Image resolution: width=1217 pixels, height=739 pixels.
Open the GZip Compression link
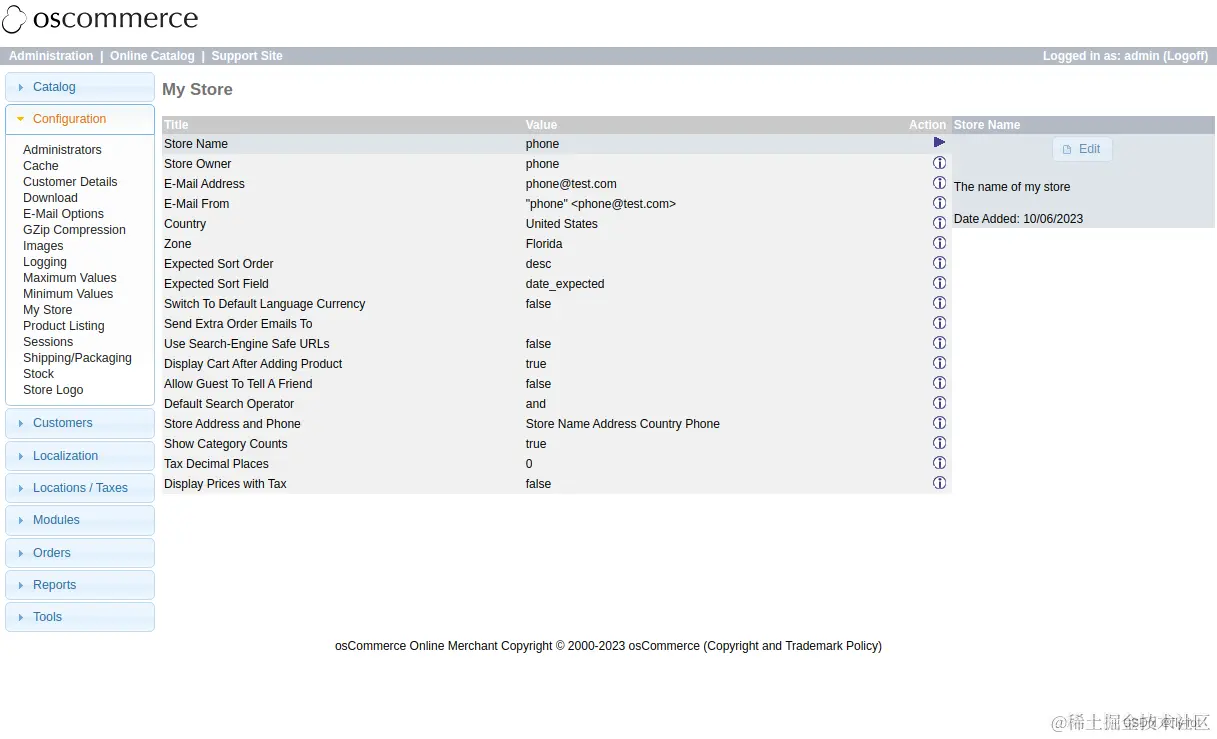(74, 230)
